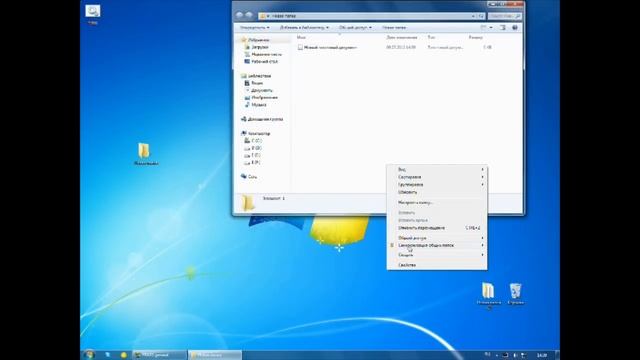Open the Windows Start menu orb

89,355
